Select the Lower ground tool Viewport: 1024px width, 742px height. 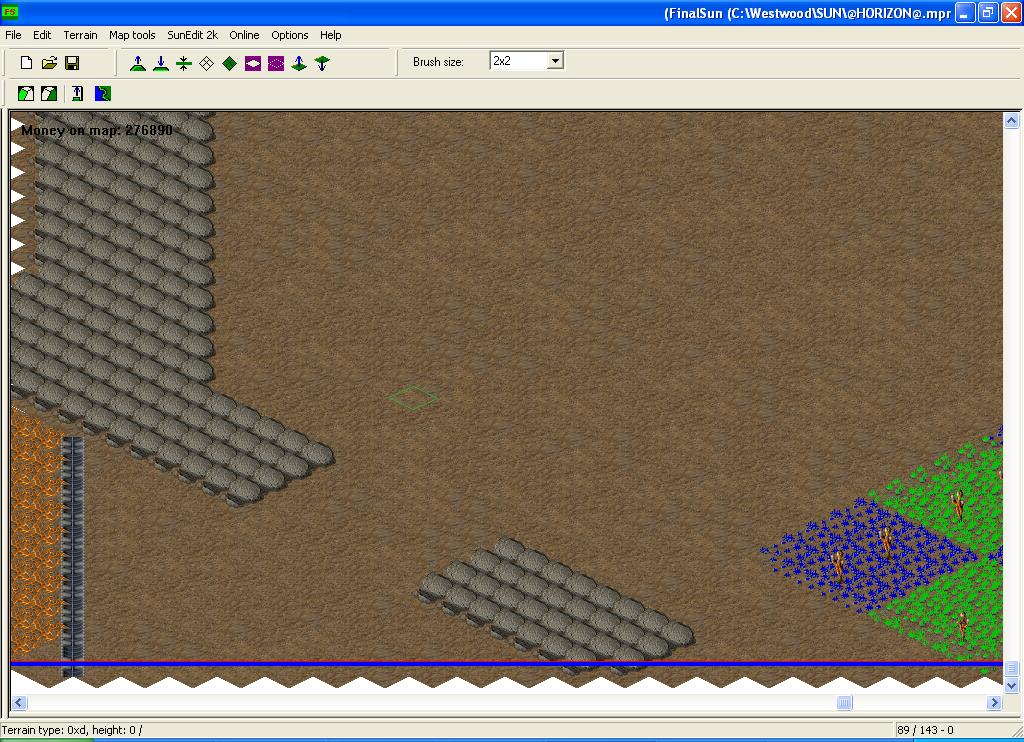click(161, 63)
